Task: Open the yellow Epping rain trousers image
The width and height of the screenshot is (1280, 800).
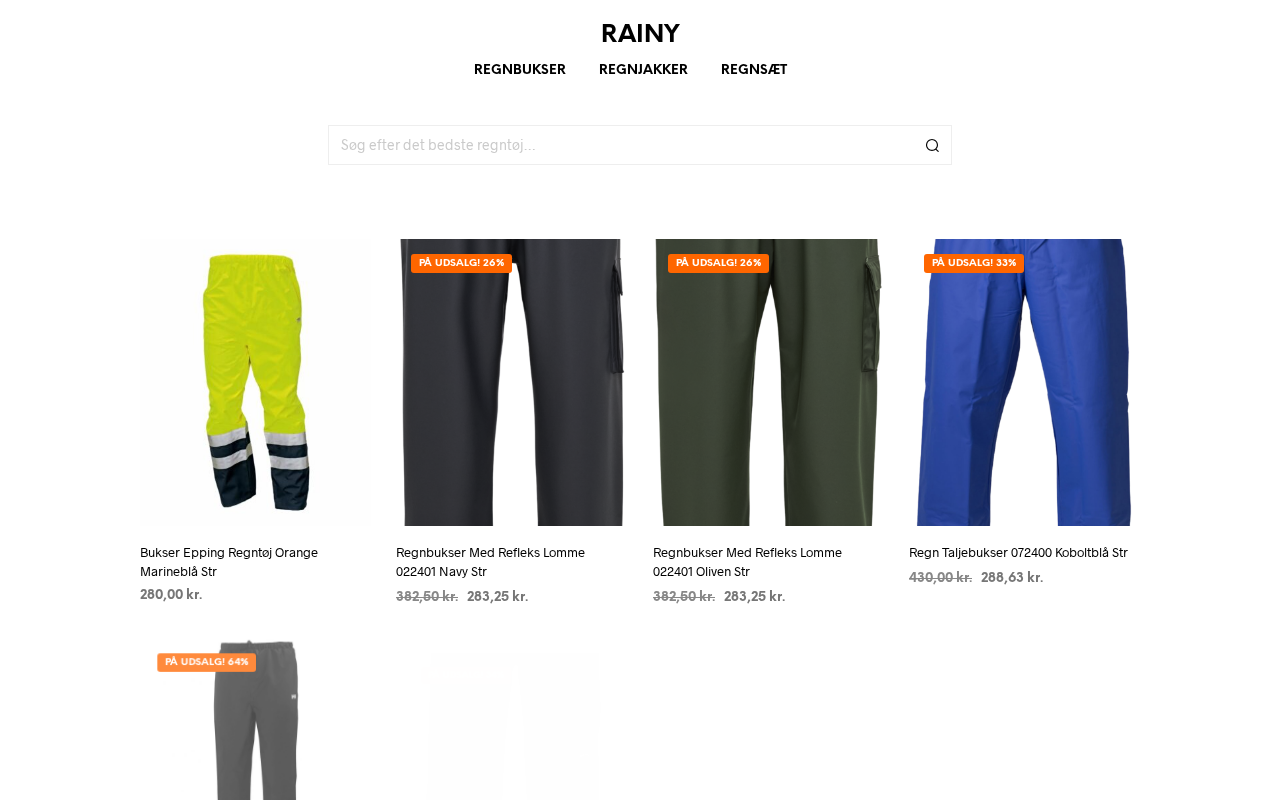Action: pos(255,382)
